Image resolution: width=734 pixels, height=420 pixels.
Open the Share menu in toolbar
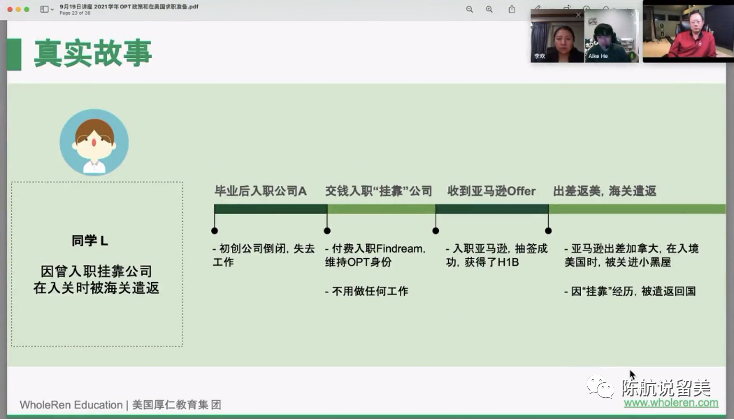pyautogui.click(x=512, y=9)
